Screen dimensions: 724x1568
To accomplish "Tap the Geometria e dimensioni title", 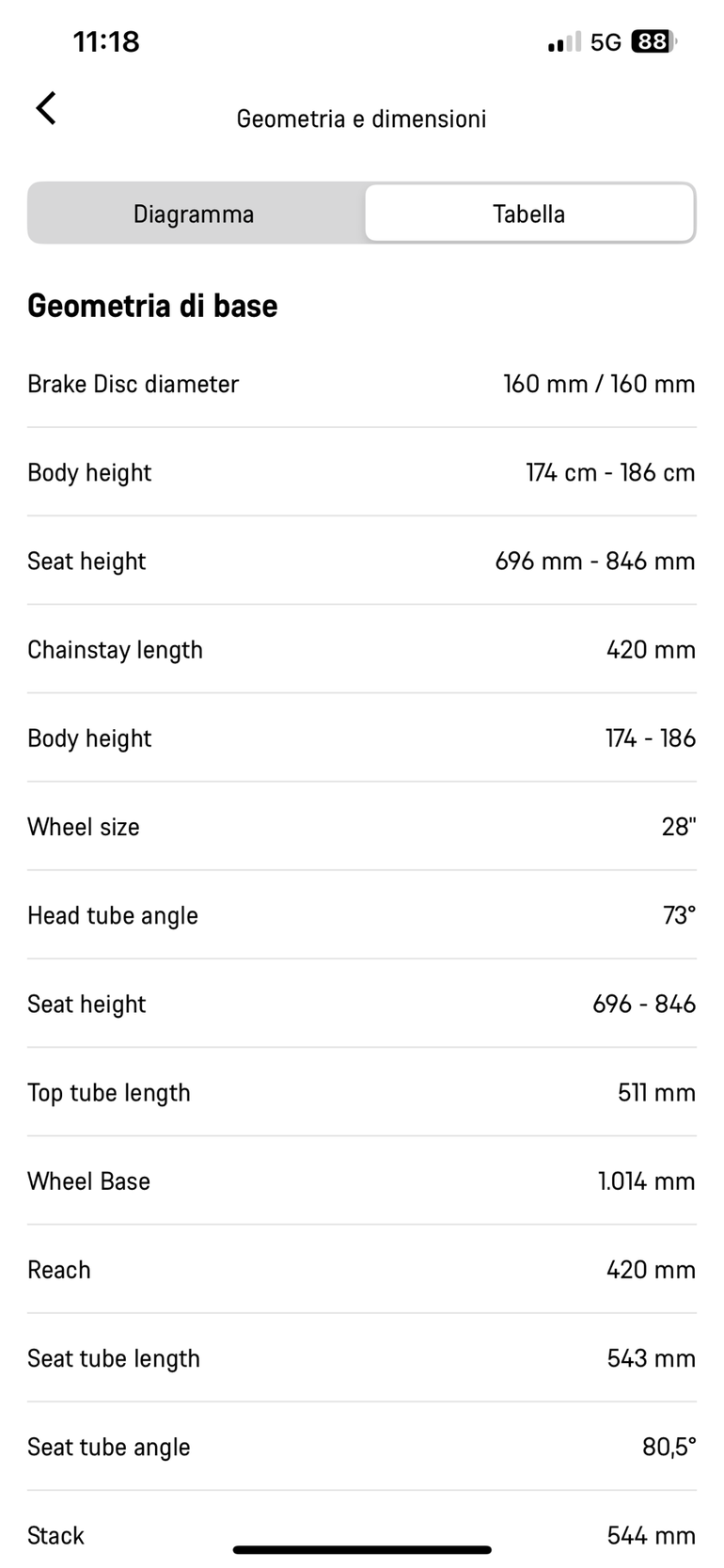I will coord(362,119).
